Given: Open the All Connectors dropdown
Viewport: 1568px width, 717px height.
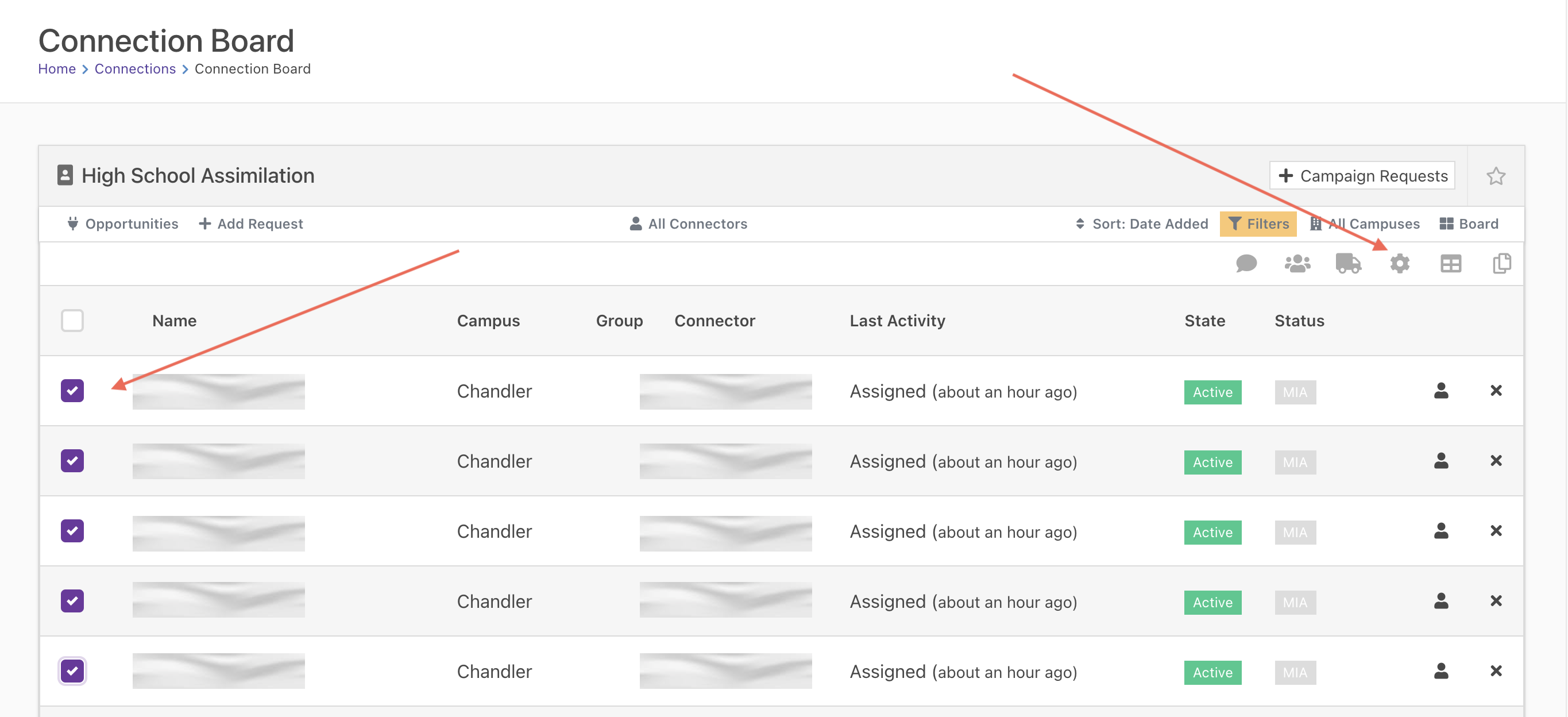Looking at the screenshot, I should pos(688,224).
